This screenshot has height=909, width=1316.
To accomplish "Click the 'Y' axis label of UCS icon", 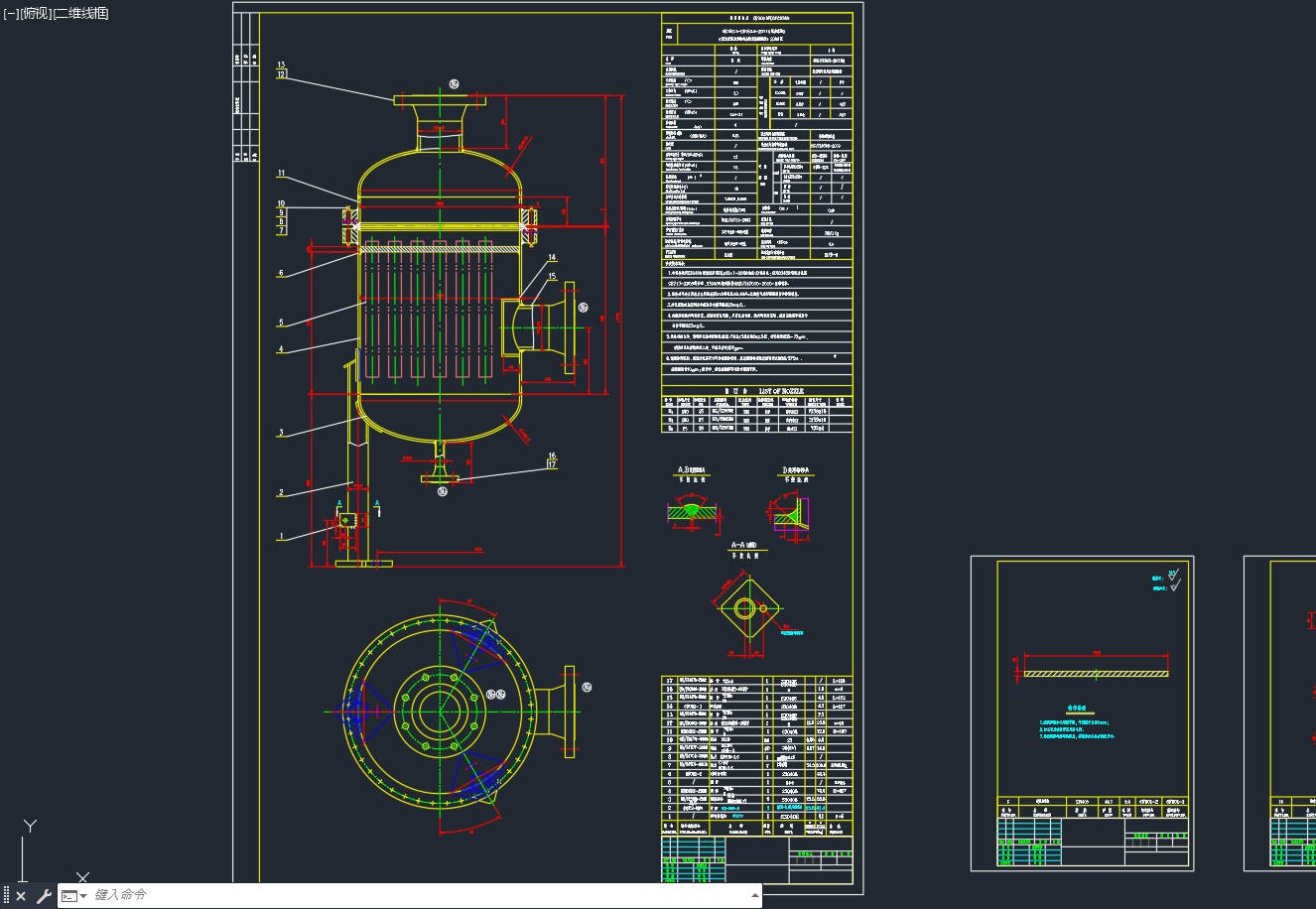I will [x=31, y=826].
